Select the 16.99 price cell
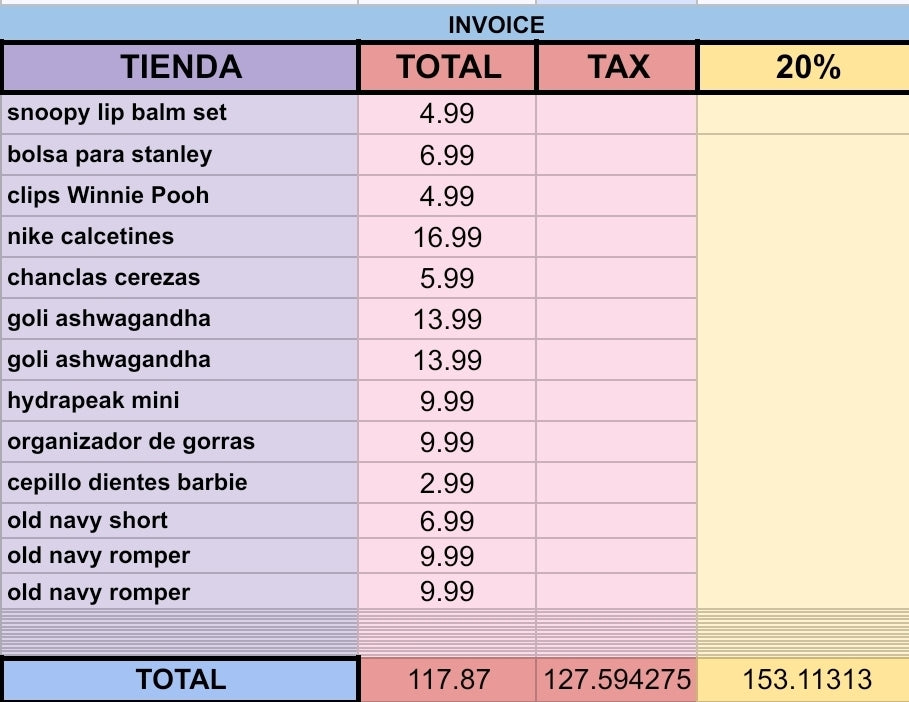The width and height of the screenshot is (909, 702). (x=447, y=237)
